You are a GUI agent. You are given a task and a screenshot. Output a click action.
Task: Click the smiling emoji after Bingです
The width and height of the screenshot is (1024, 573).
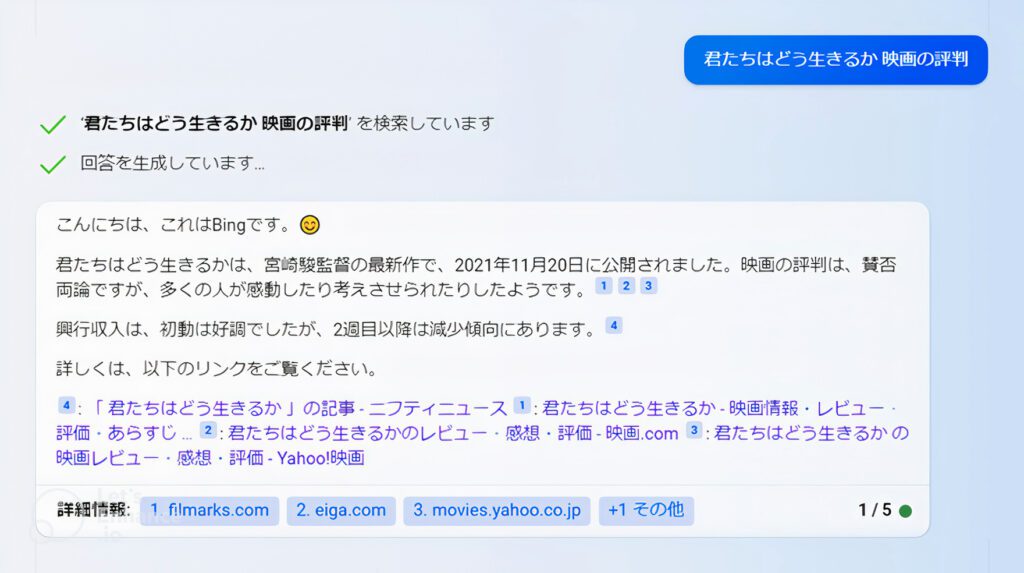pos(310,225)
